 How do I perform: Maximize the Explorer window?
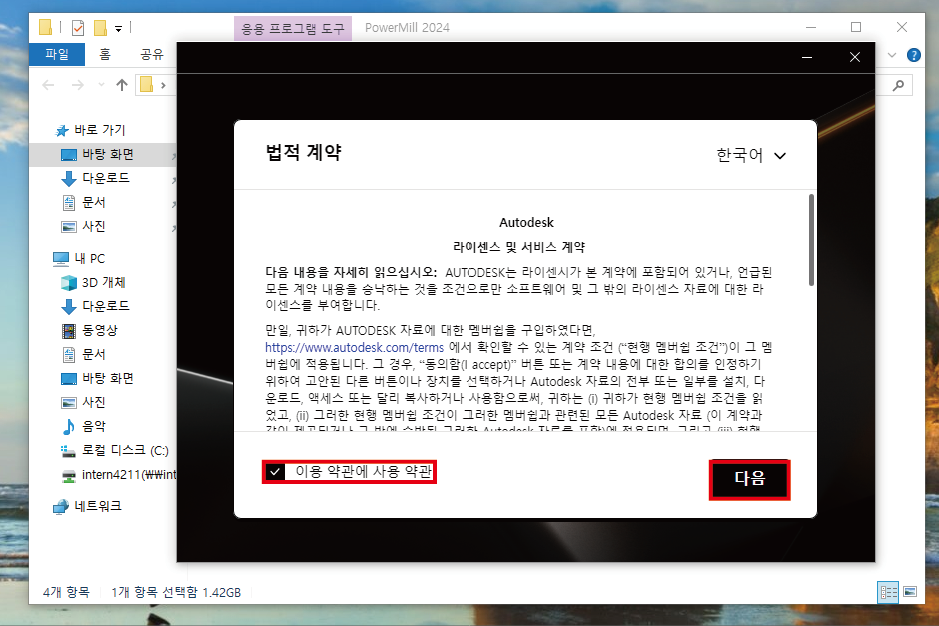click(856, 28)
